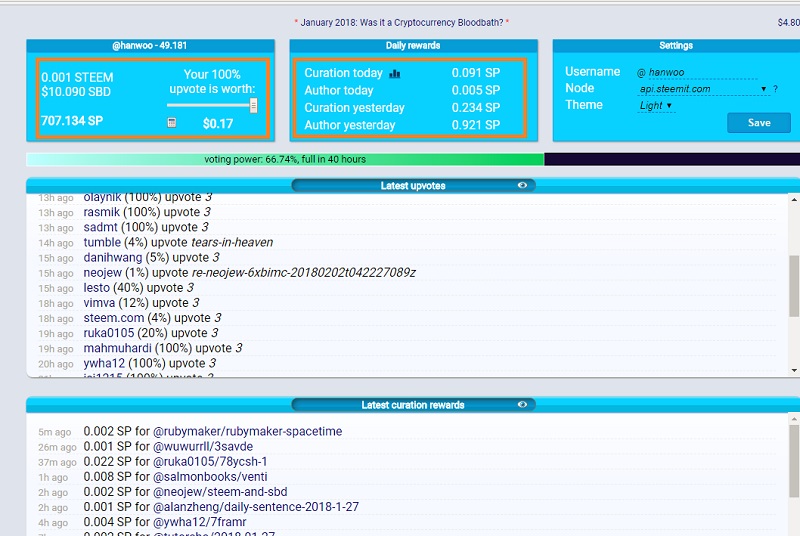The height and width of the screenshot is (536, 800).
Task: Click the $10.090 SBD balance value
Action: [x=76, y=92]
